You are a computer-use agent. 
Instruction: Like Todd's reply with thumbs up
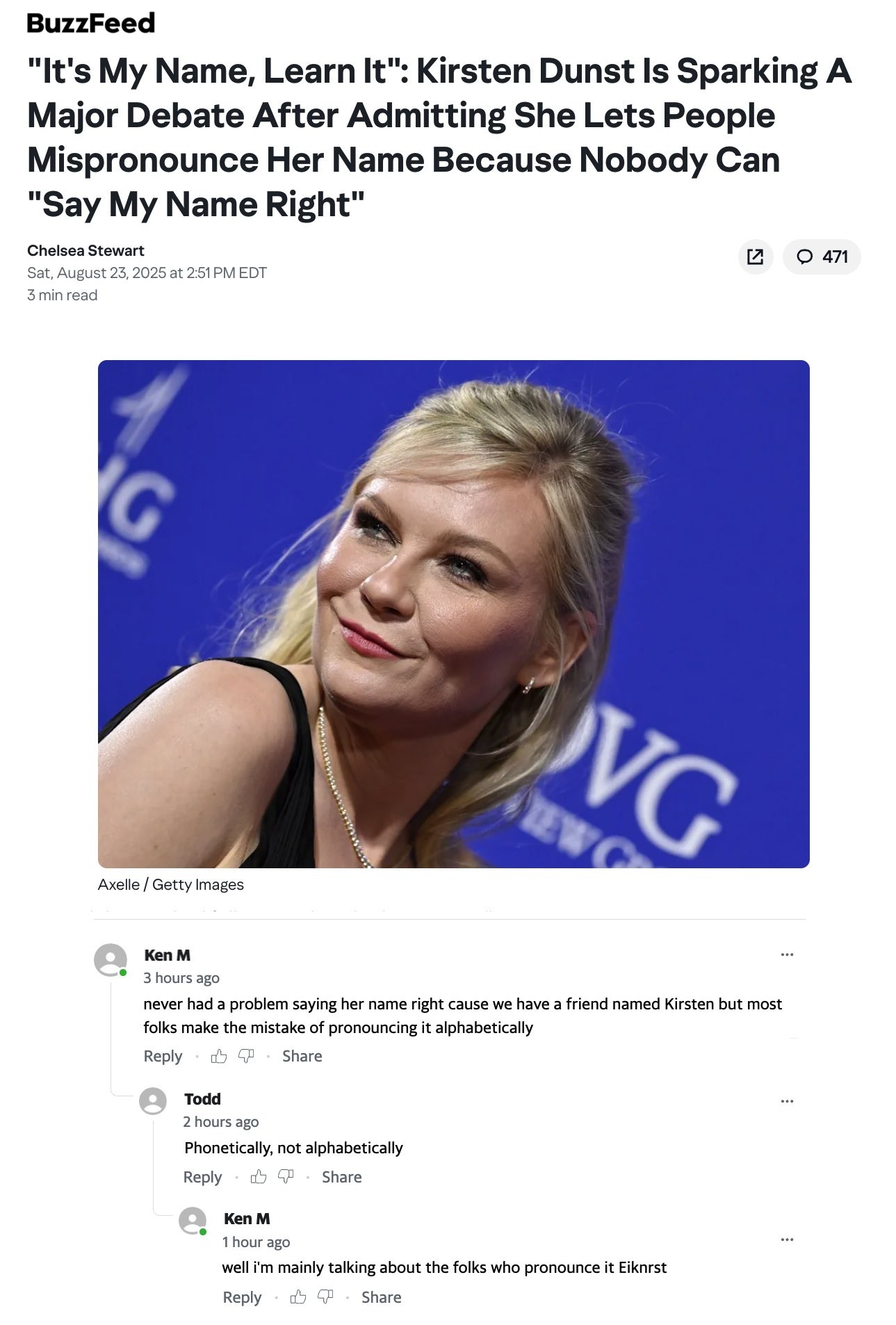tap(259, 1176)
